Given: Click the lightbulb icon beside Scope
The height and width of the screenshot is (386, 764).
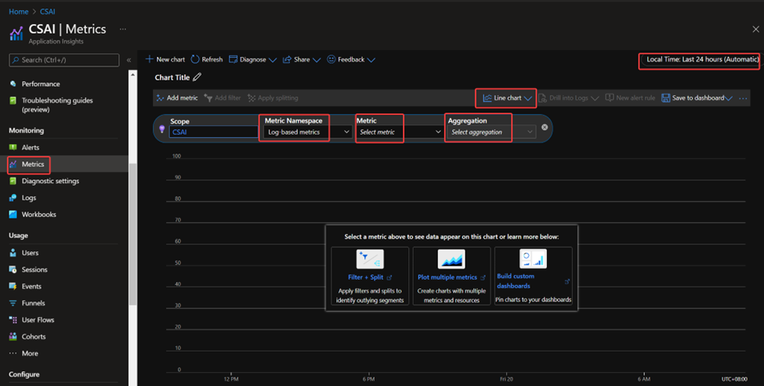Looking at the screenshot, I should 162,129.
